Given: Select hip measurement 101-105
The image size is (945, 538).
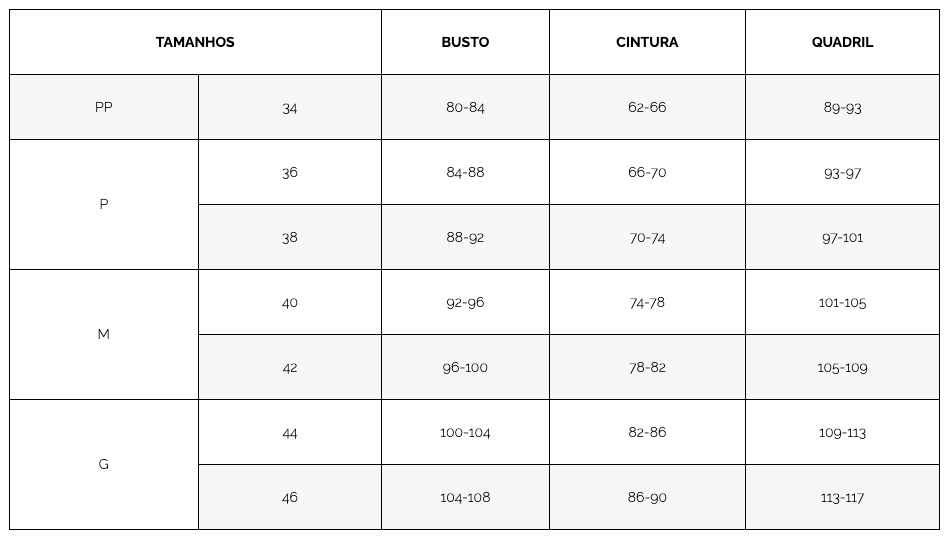Looking at the screenshot, I should point(842,302).
